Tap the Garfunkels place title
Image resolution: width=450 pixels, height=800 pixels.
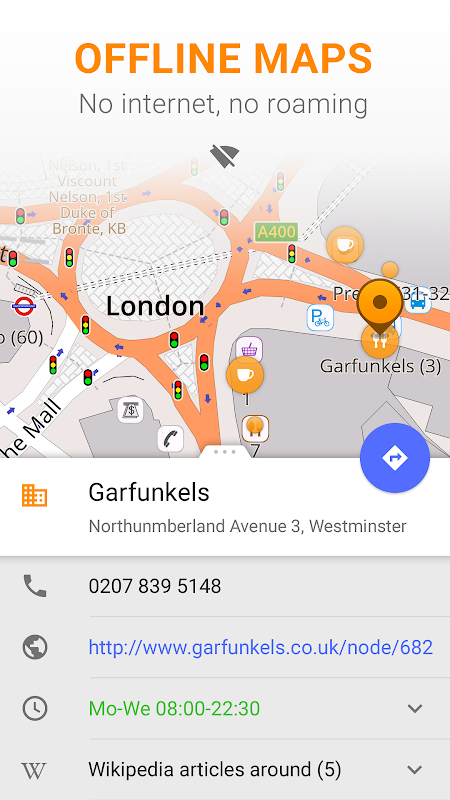coord(149,493)
